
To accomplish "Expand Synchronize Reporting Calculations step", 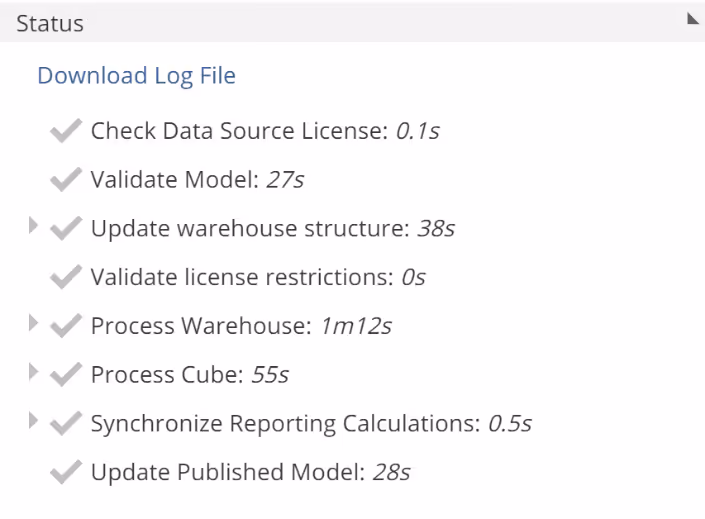I will (34, 422).
